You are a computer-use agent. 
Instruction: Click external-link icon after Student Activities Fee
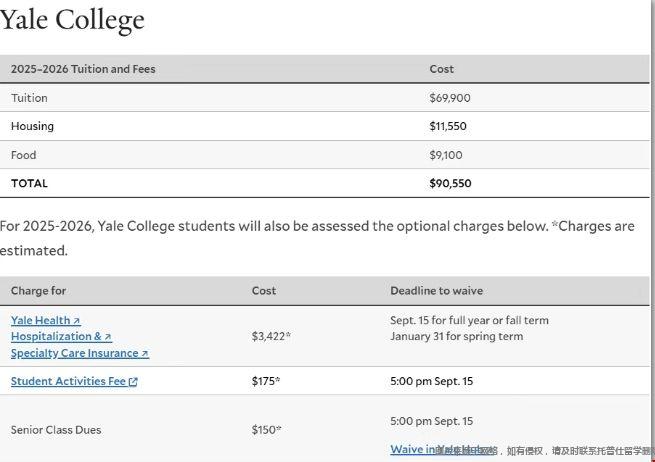(133, 382)
